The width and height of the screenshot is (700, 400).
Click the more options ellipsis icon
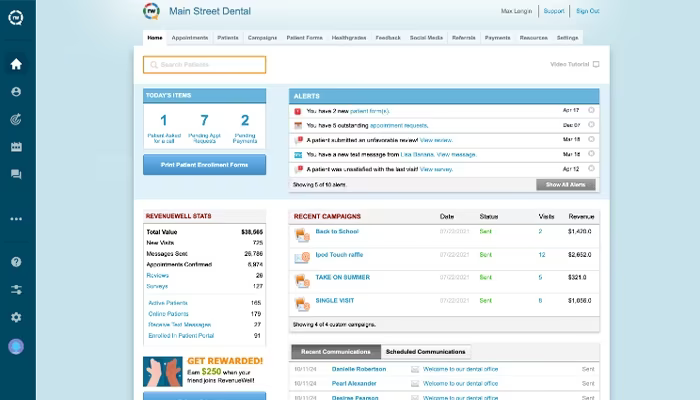[x=16, y=219]
